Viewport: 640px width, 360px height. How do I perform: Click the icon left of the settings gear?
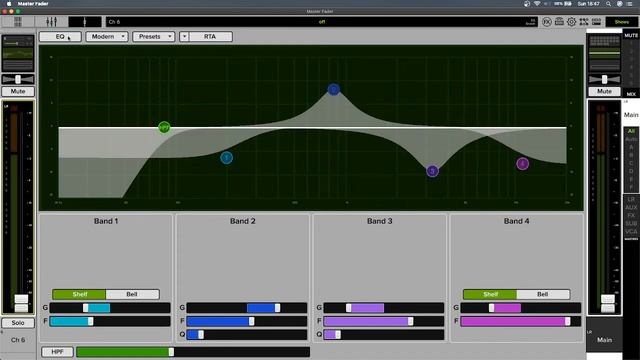click(559, 22)
